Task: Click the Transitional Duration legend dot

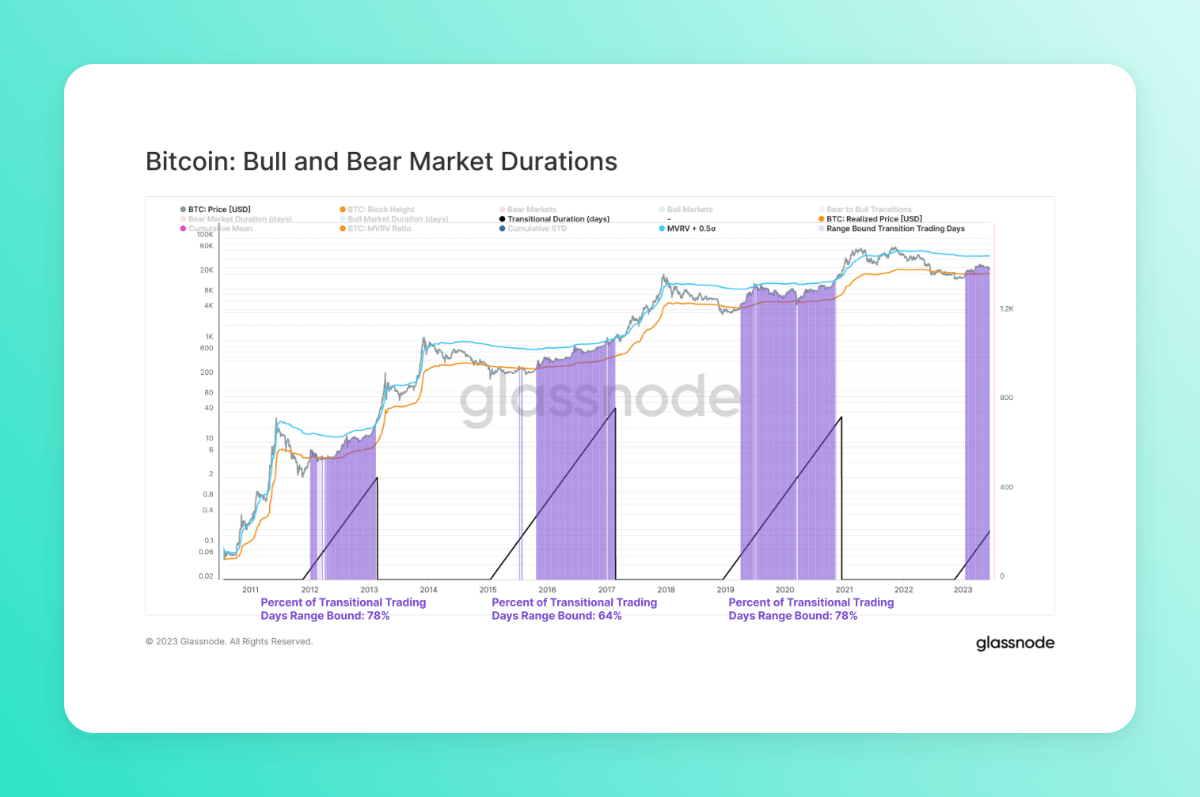Action: pos(502,219)
